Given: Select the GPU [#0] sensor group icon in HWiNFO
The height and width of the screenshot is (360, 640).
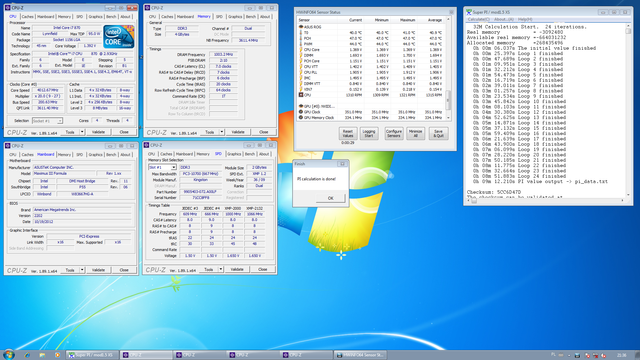Looking at the screenshot, I should coord(301,106).
